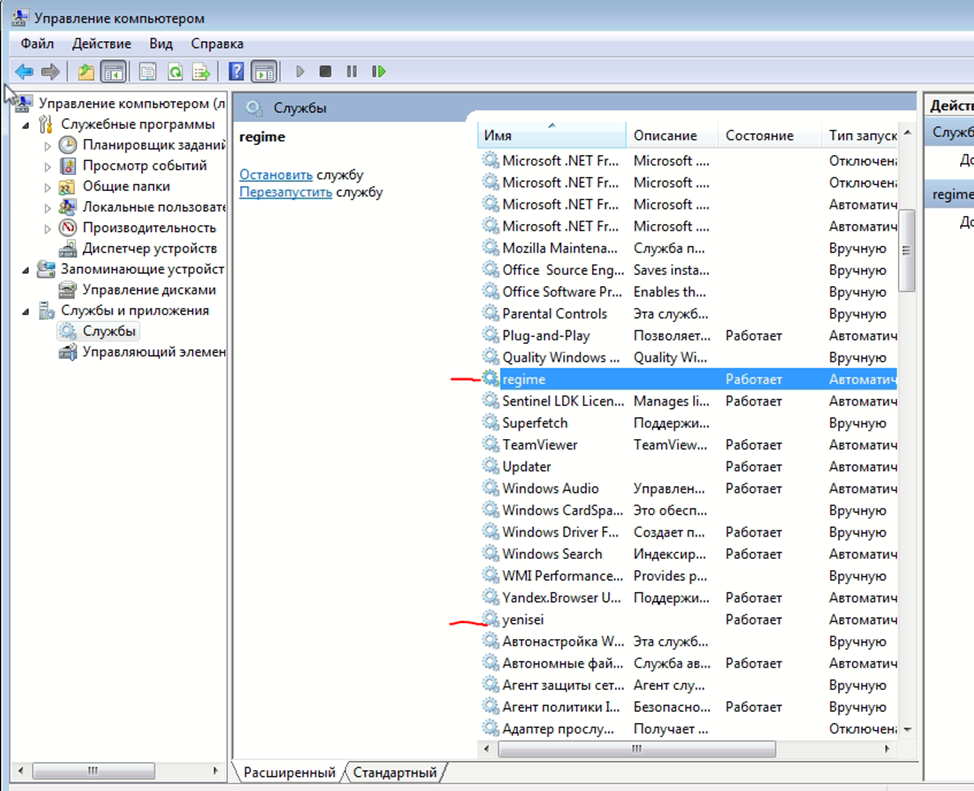Click the services list scroll right arrow
Image resolution: width=974 pixels, height=791 pixels.
pyautogui.click(x=887, y=749)
